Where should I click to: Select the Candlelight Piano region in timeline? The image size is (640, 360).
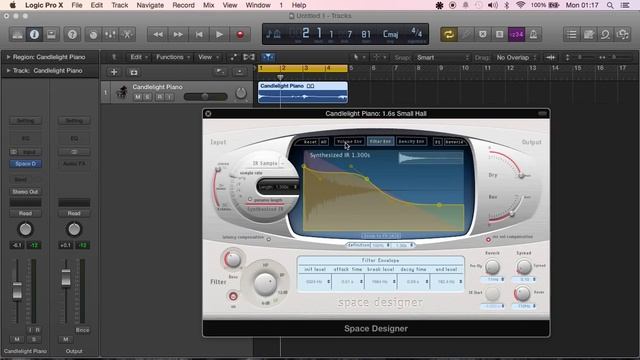(x=302, y=93)
